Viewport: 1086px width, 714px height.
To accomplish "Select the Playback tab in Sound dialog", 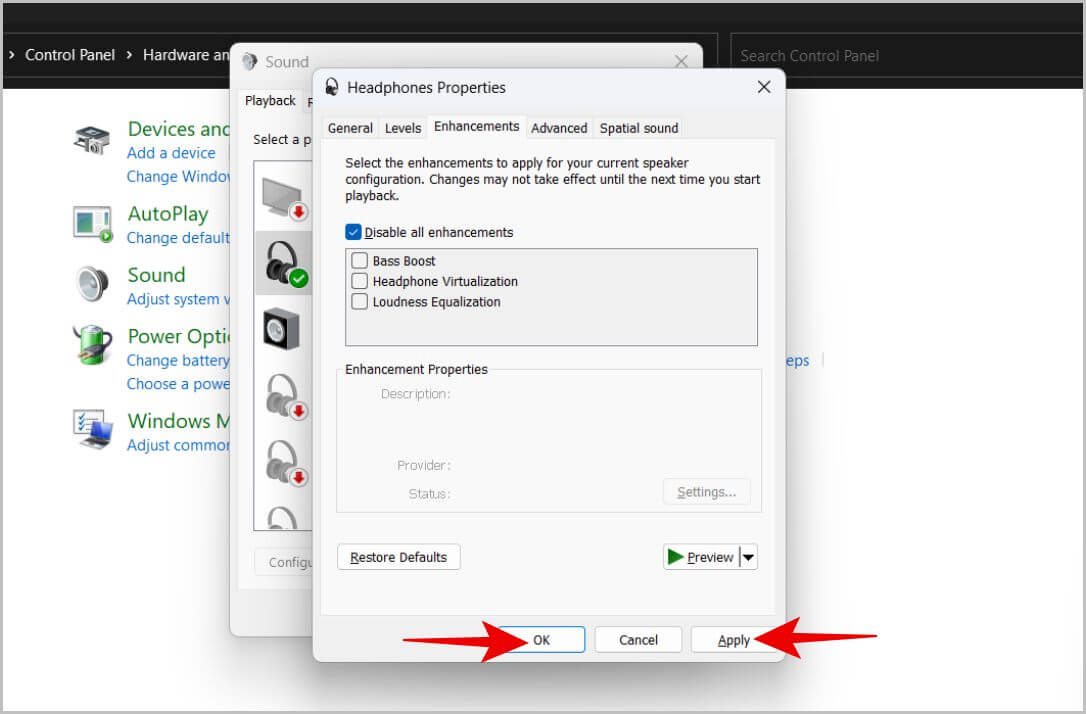I will click(270, 101).
